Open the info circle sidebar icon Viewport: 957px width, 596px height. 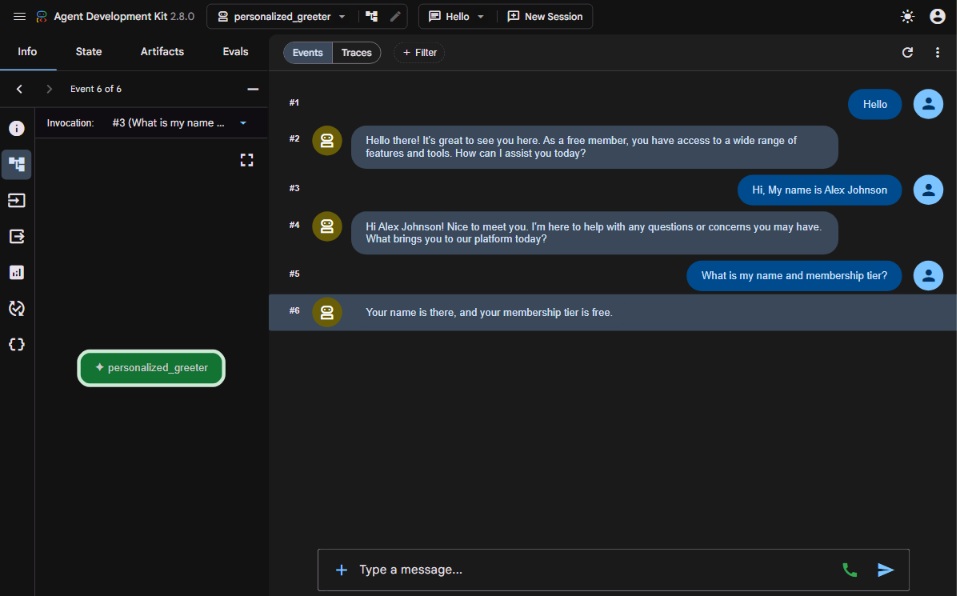[16, 128]
